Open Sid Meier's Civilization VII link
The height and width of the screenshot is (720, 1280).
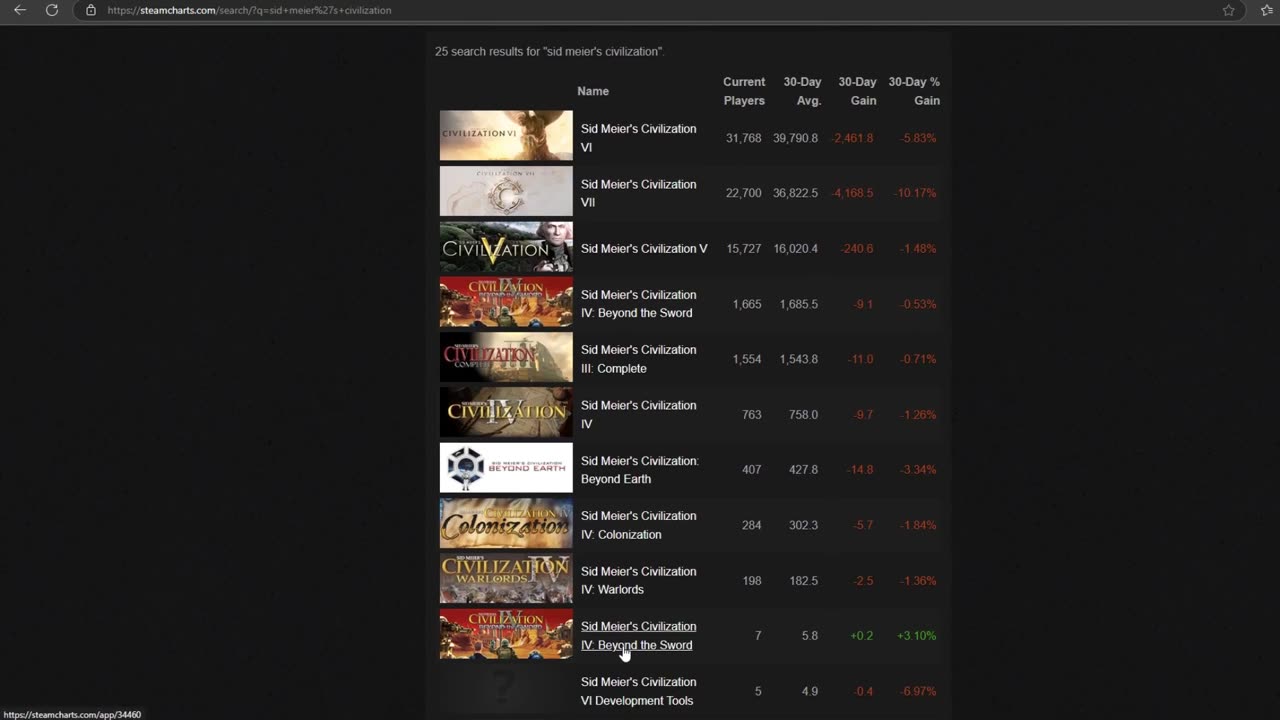tap(638, 193)
